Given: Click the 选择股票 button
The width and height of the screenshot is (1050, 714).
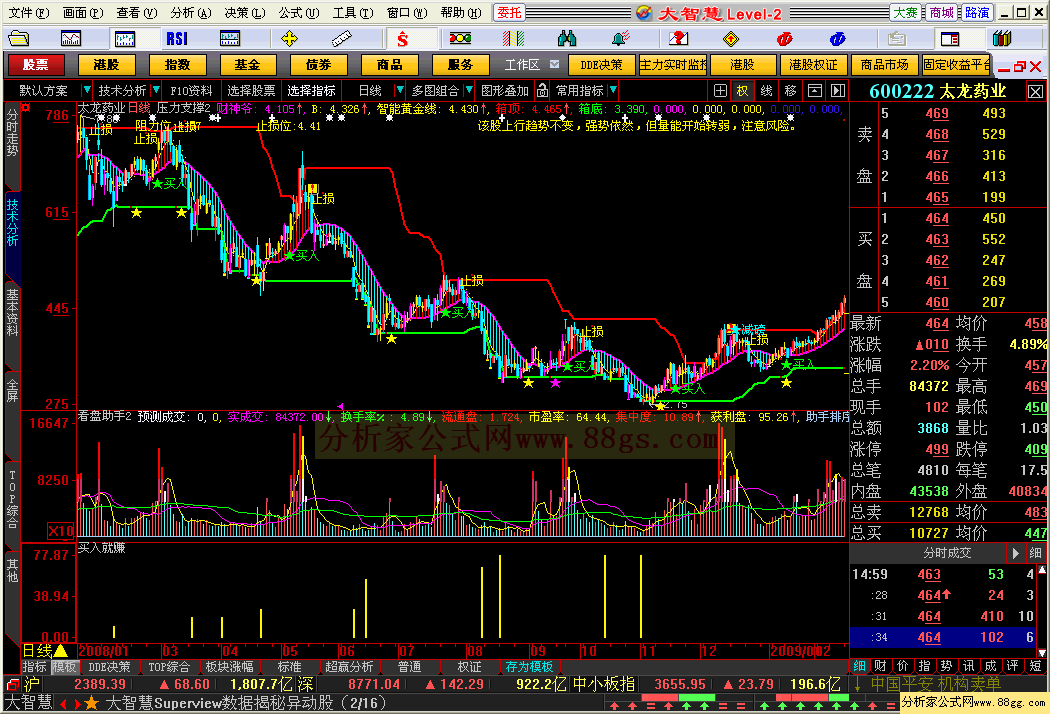Looking at the screenshot, I should (251, 90).
